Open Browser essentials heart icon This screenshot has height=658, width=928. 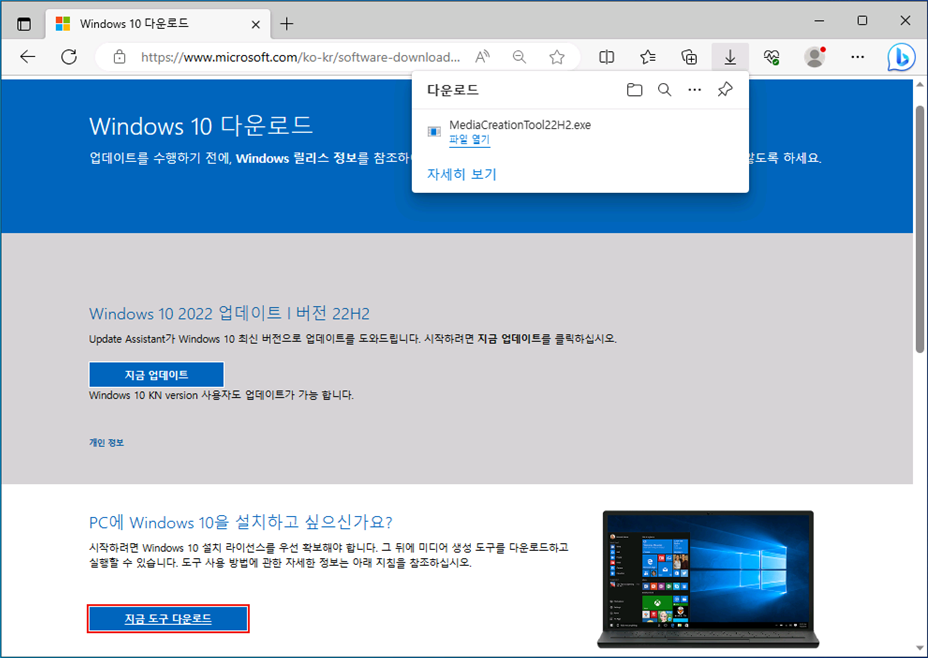[771, 57]
